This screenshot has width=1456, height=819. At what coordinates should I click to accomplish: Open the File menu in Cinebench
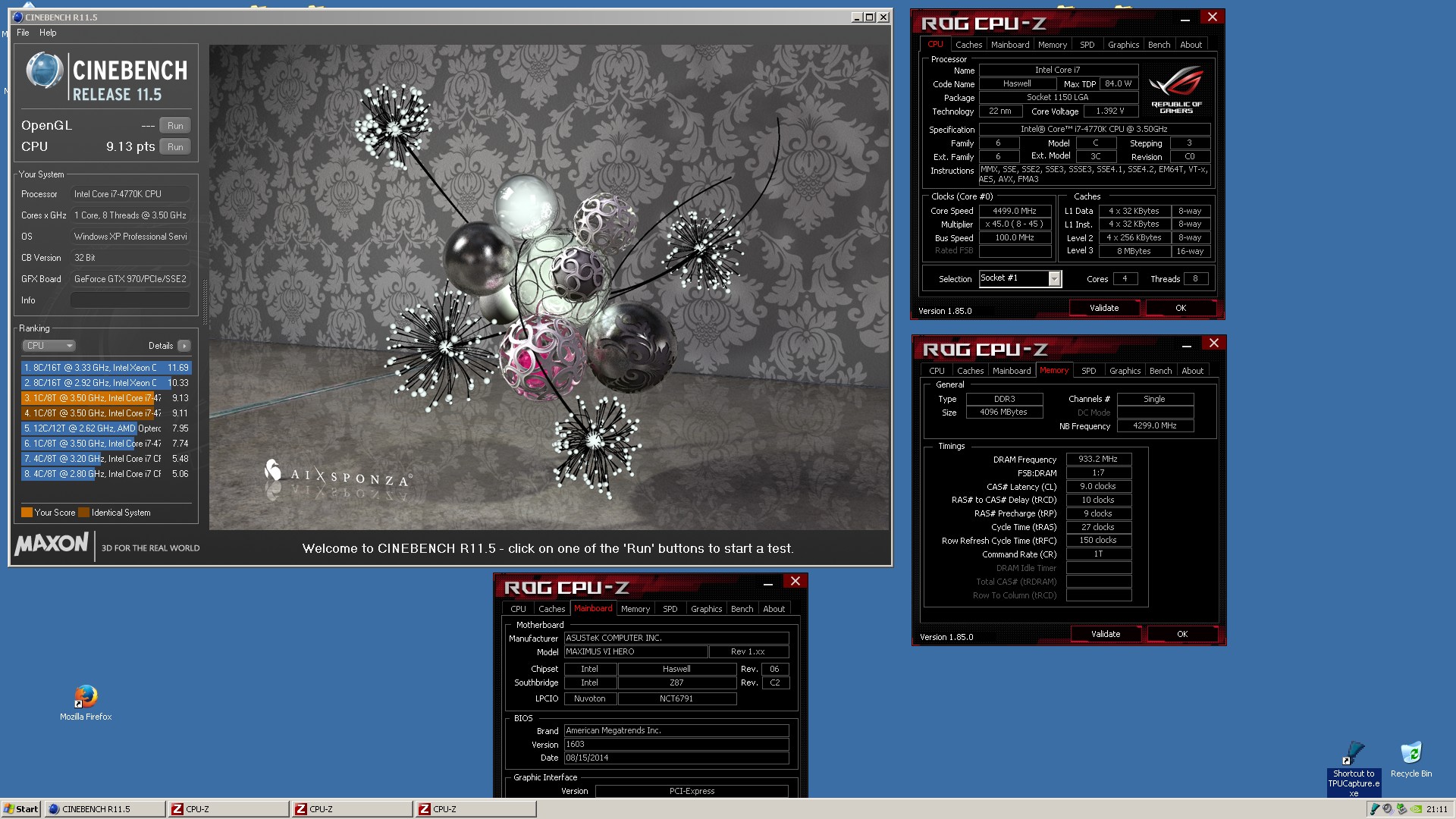(x=23, y=33)
